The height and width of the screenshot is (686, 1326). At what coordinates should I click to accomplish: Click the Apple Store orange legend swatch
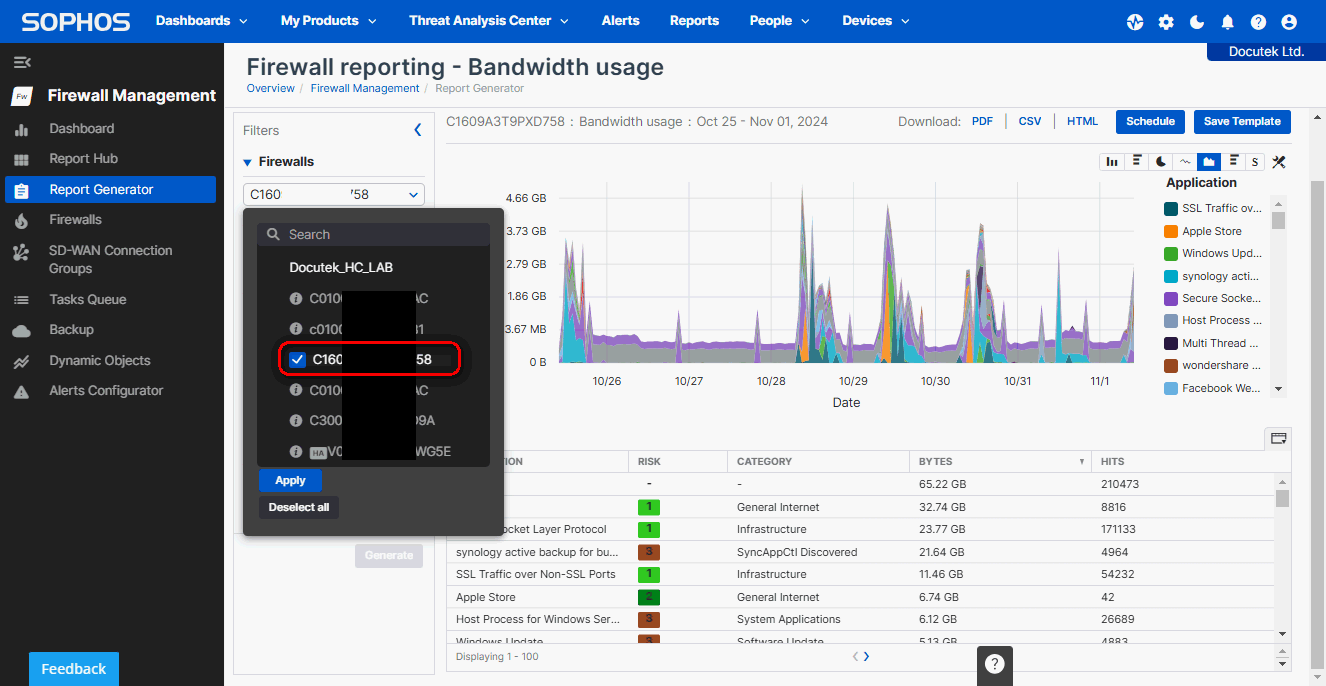click(1171, 231)
